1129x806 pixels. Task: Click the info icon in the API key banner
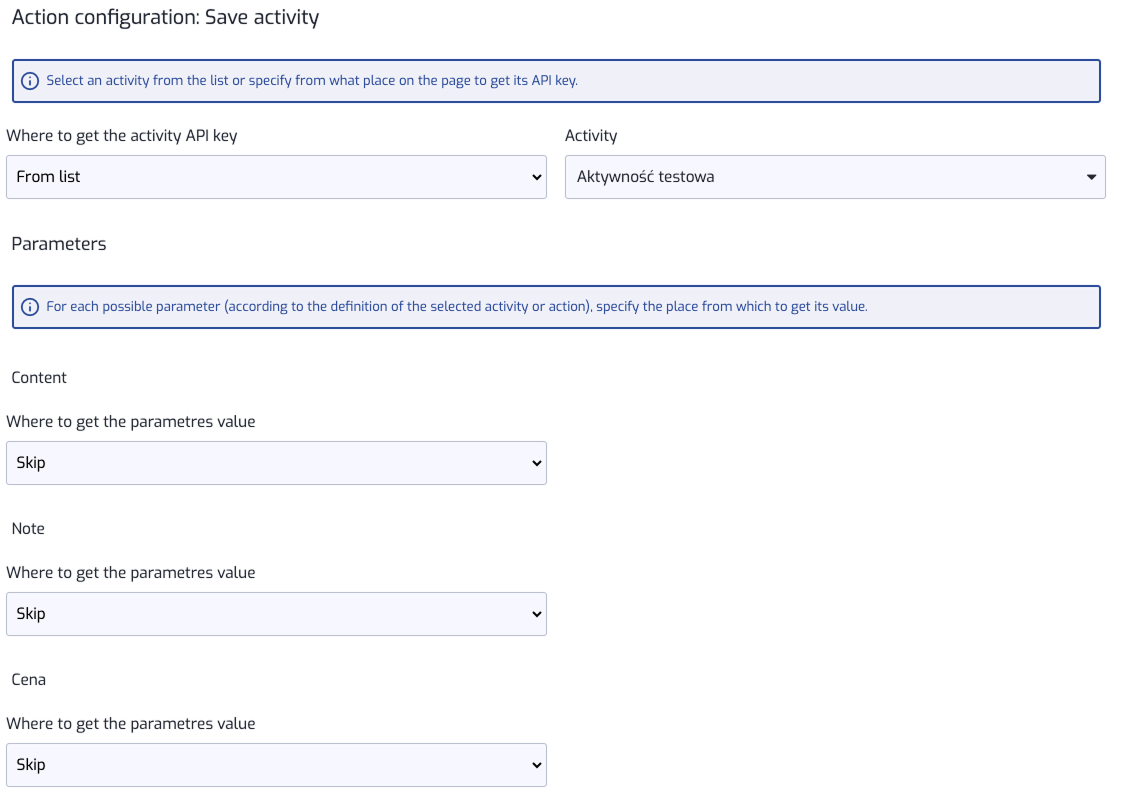coord(30,81)
